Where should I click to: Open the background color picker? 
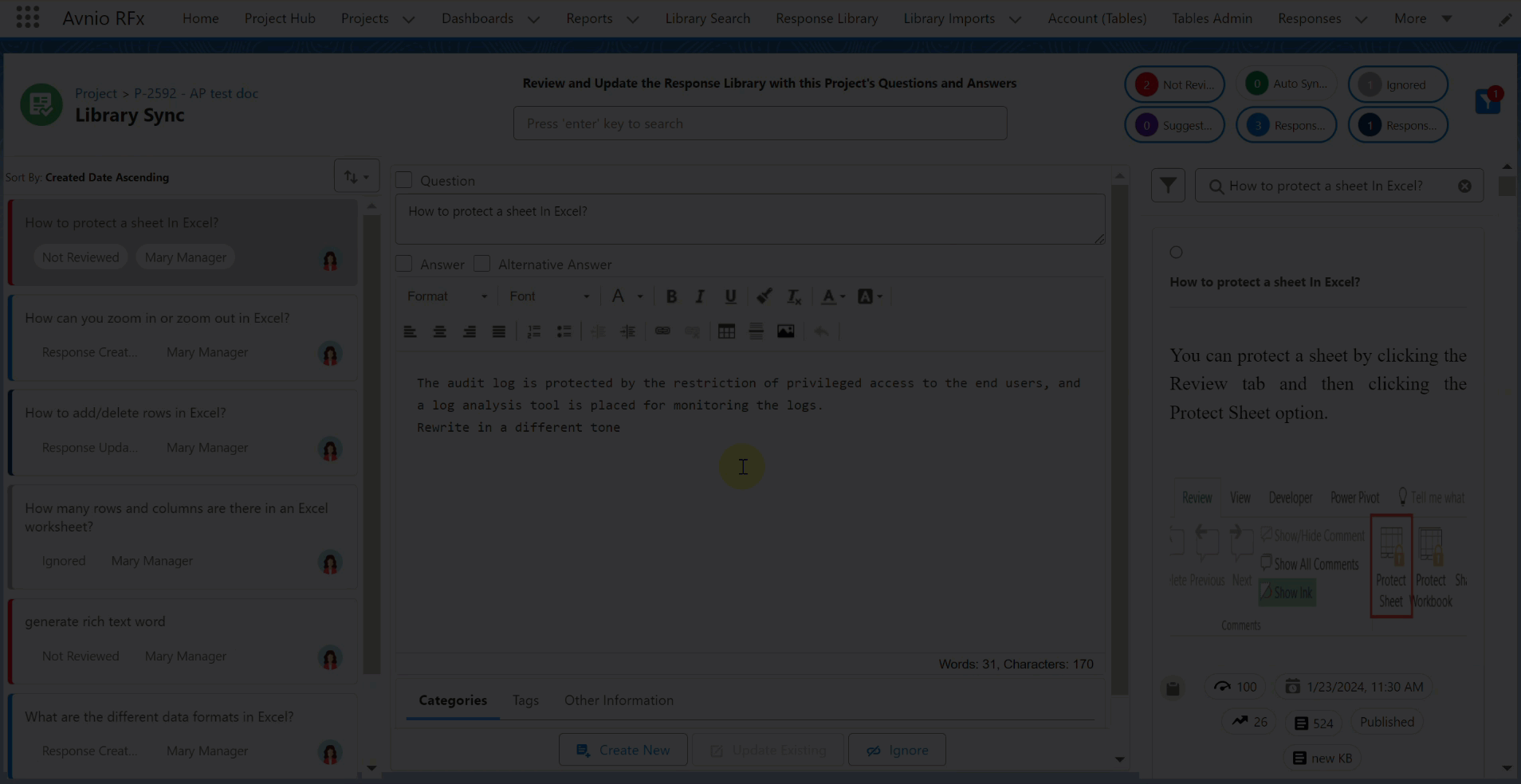tap(870, 296)
